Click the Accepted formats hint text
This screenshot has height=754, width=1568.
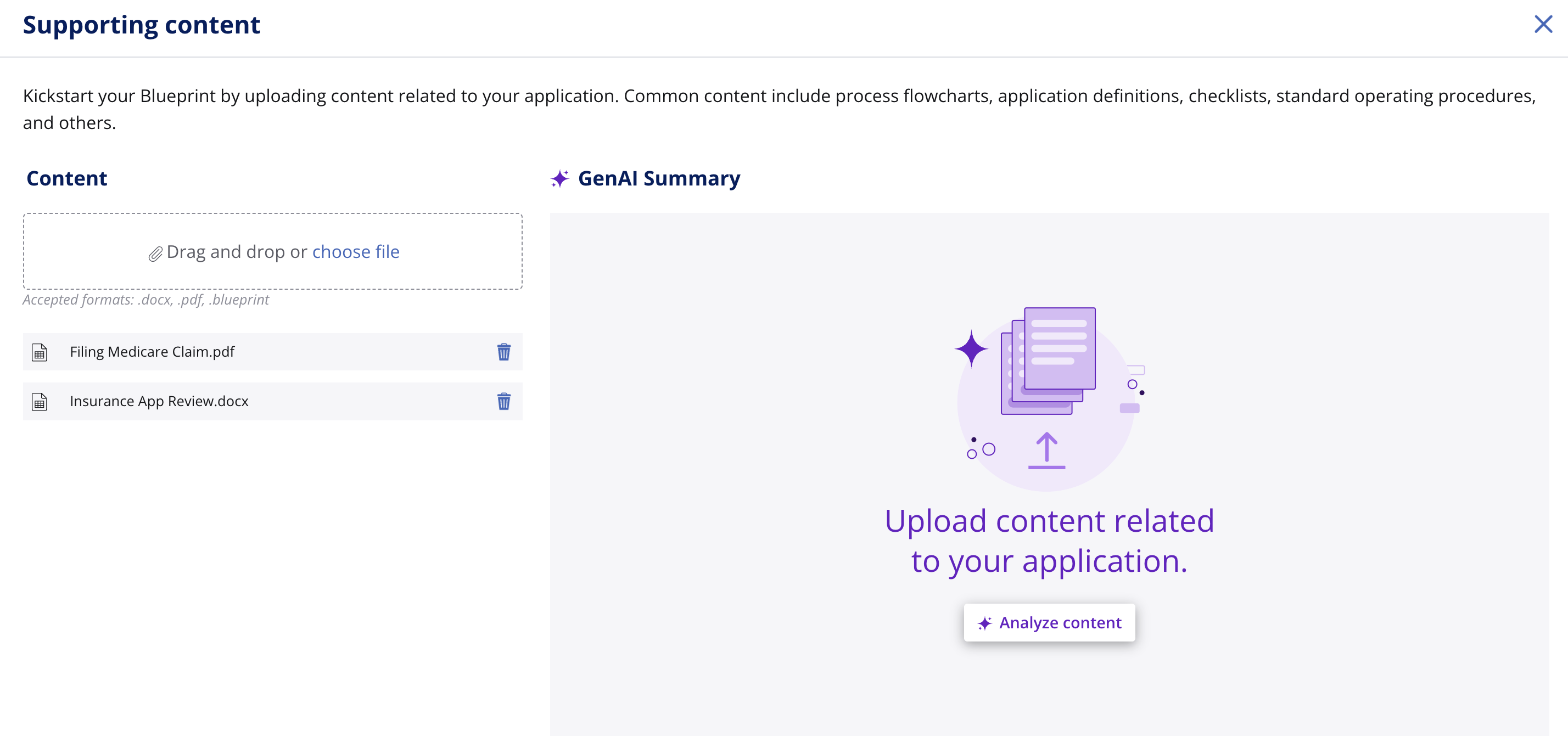click(145, 300)
